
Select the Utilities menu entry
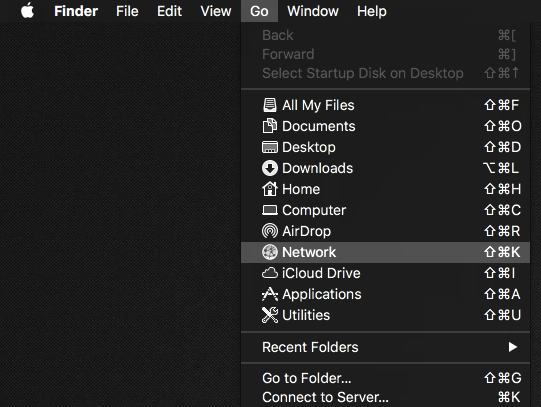tap(385, 315)
